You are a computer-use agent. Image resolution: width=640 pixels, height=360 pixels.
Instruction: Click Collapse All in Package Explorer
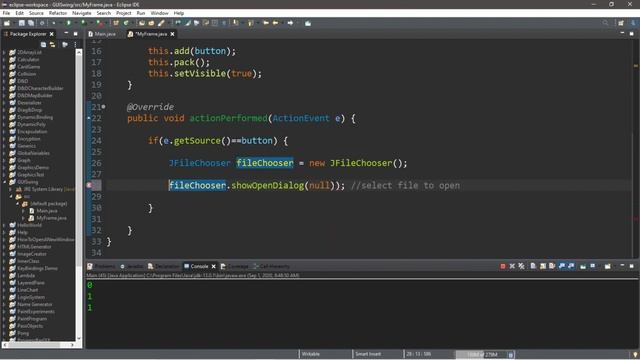tap(43, 44)
